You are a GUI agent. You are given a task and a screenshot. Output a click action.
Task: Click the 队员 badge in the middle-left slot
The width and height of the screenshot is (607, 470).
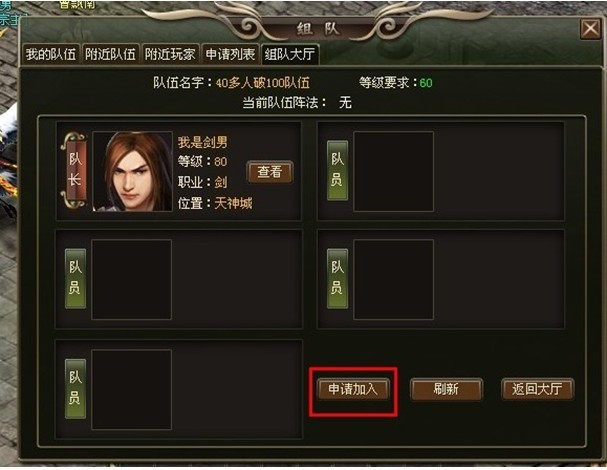pos(75,278)
